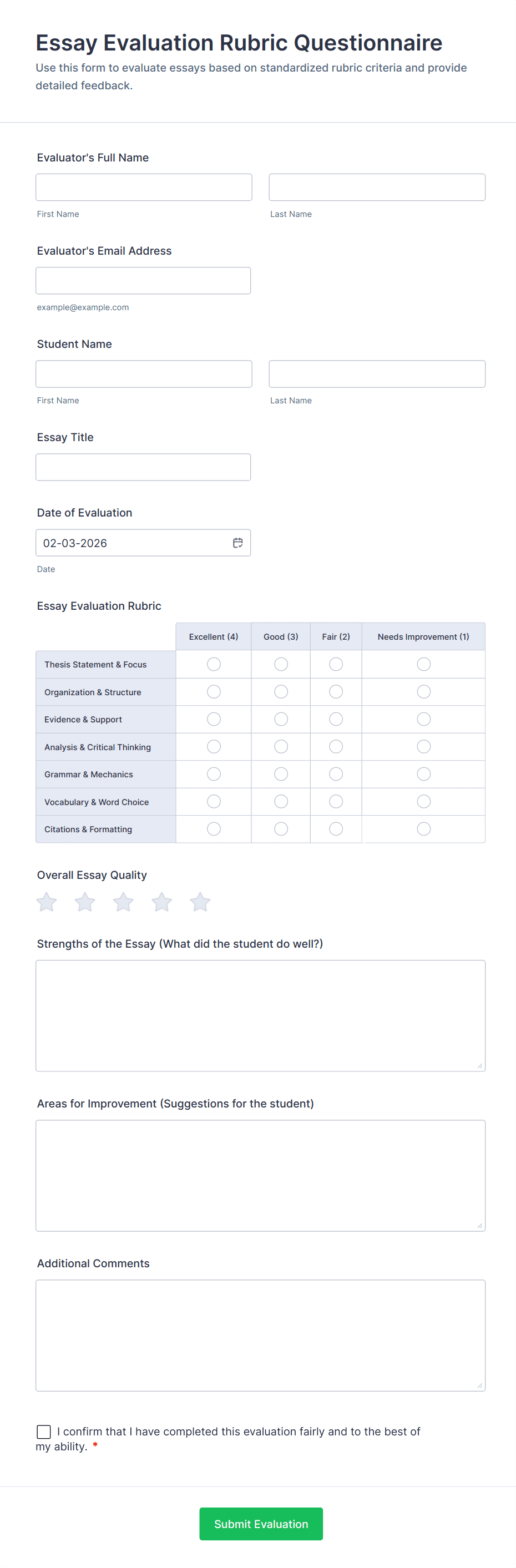This screenshot has height=1568, width=516.
Task: Focus the evaluator's first name field
Action: tap(144, 188)
